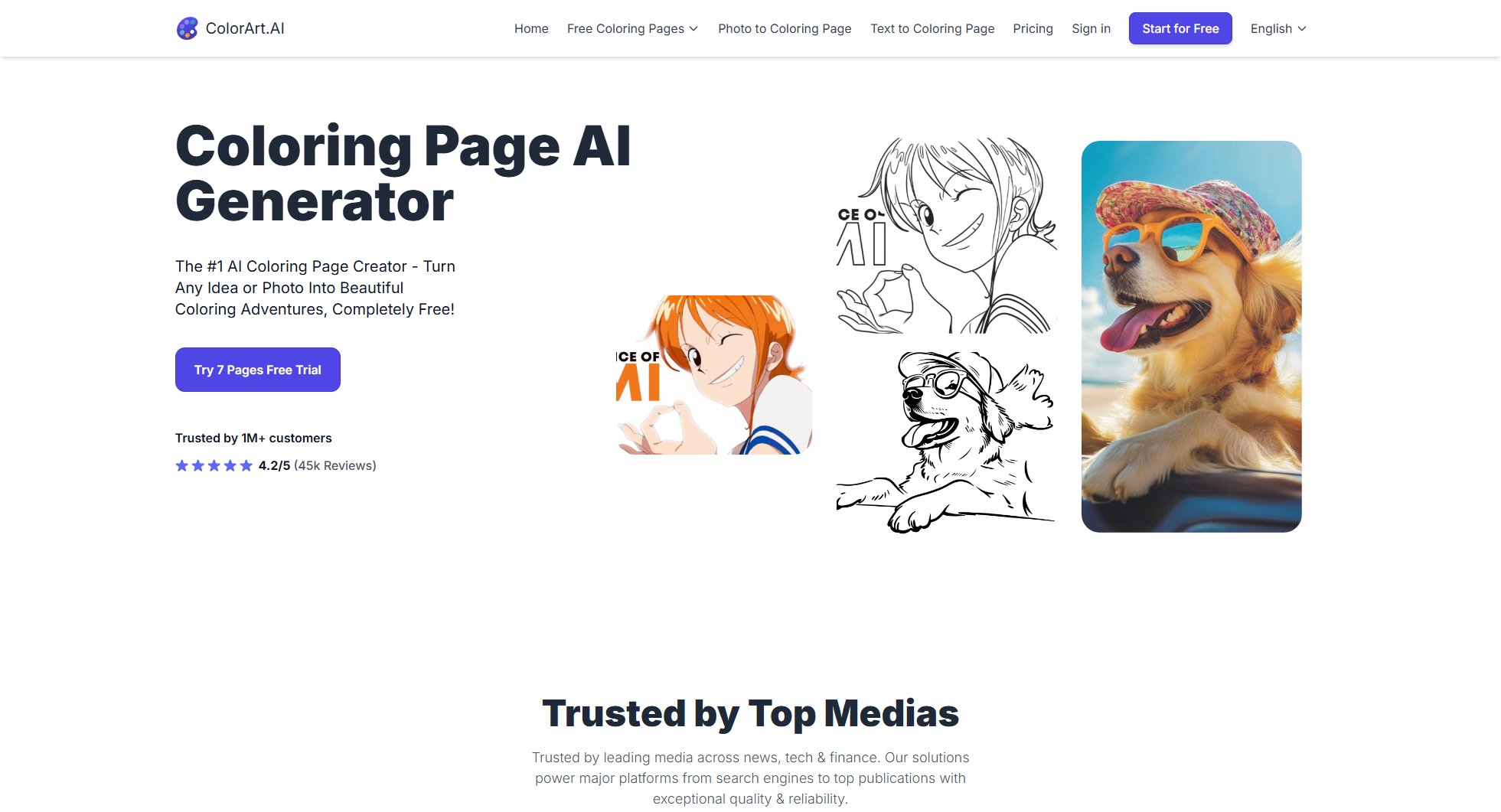Go to Photo to Coloring Page

pos(785,28)
